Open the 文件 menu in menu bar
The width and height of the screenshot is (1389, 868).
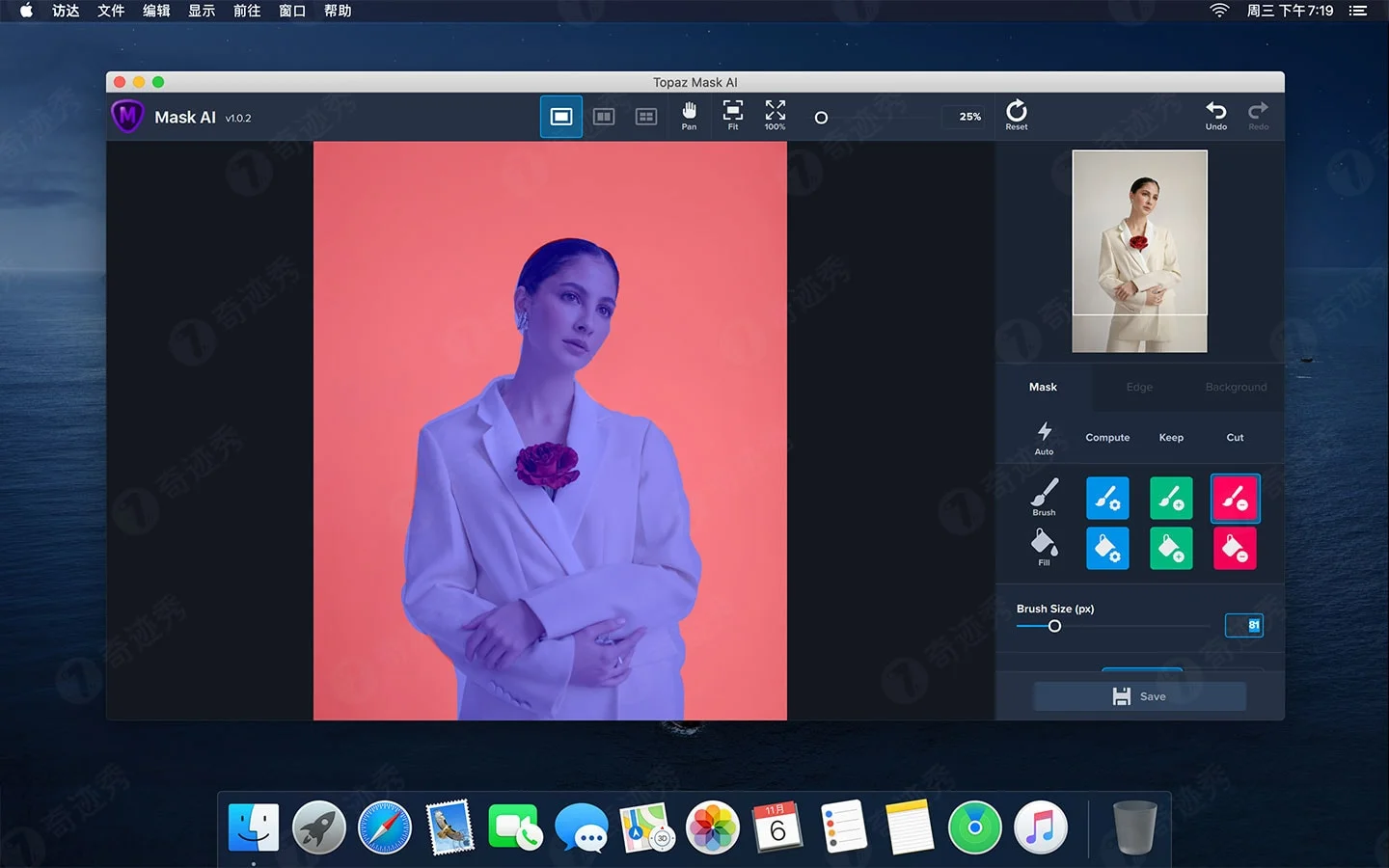(111, 11)
